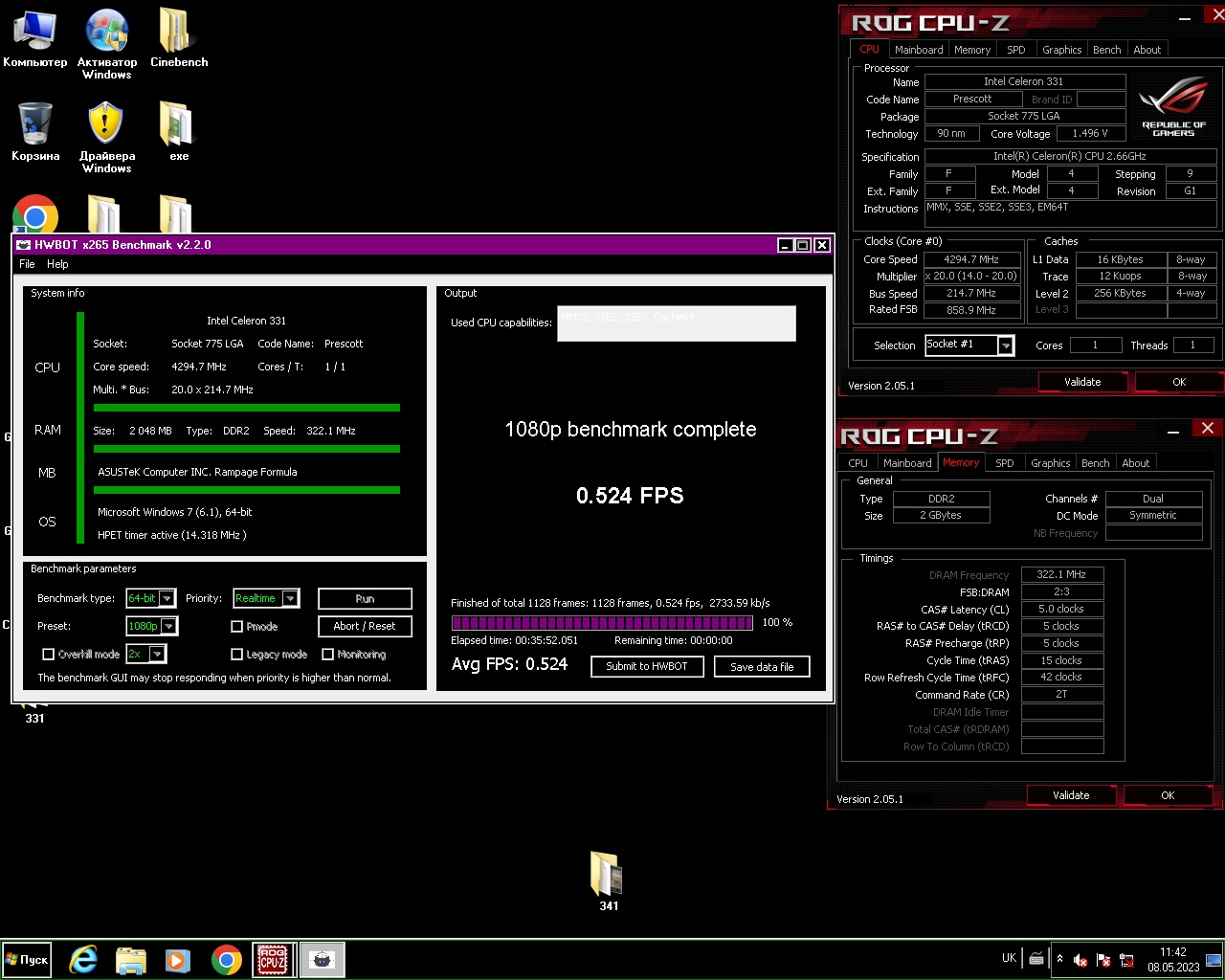
Task: Click the Show Desktop tray button
Action: coord(1214,959)
